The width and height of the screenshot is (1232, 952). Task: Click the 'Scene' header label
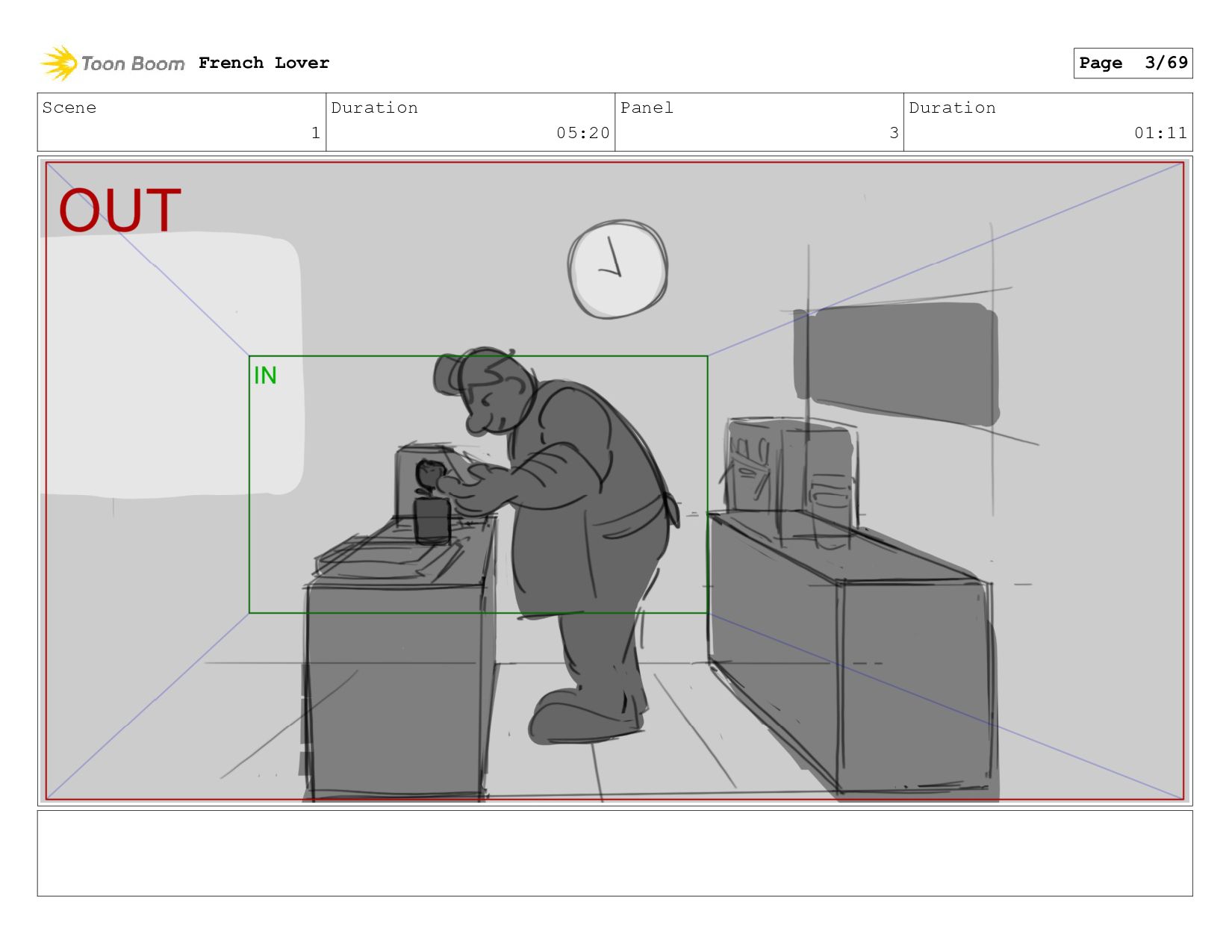pos(69,108)
